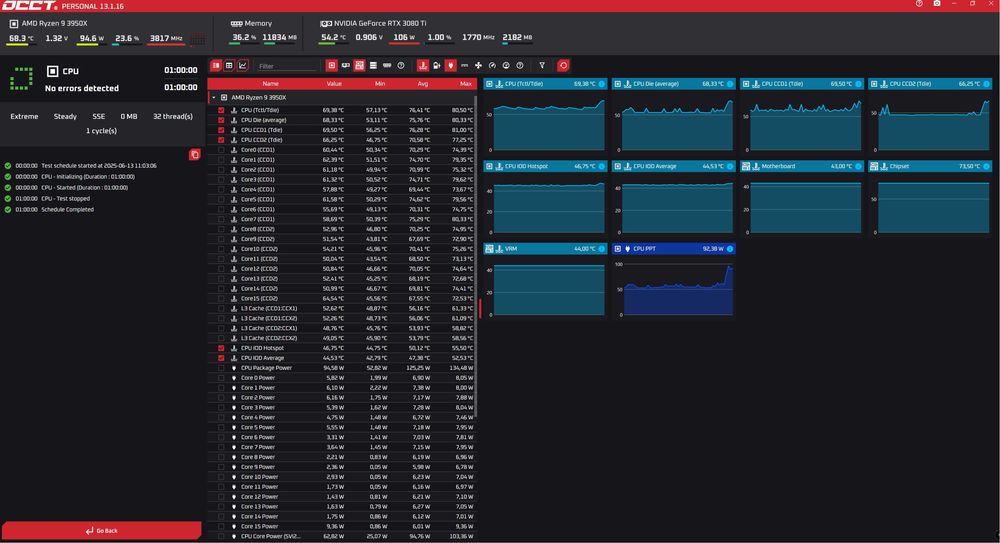Toggle the fan sensor type icon
The width and height of the screenshot is (1000, 543).
tap(478, 66)
